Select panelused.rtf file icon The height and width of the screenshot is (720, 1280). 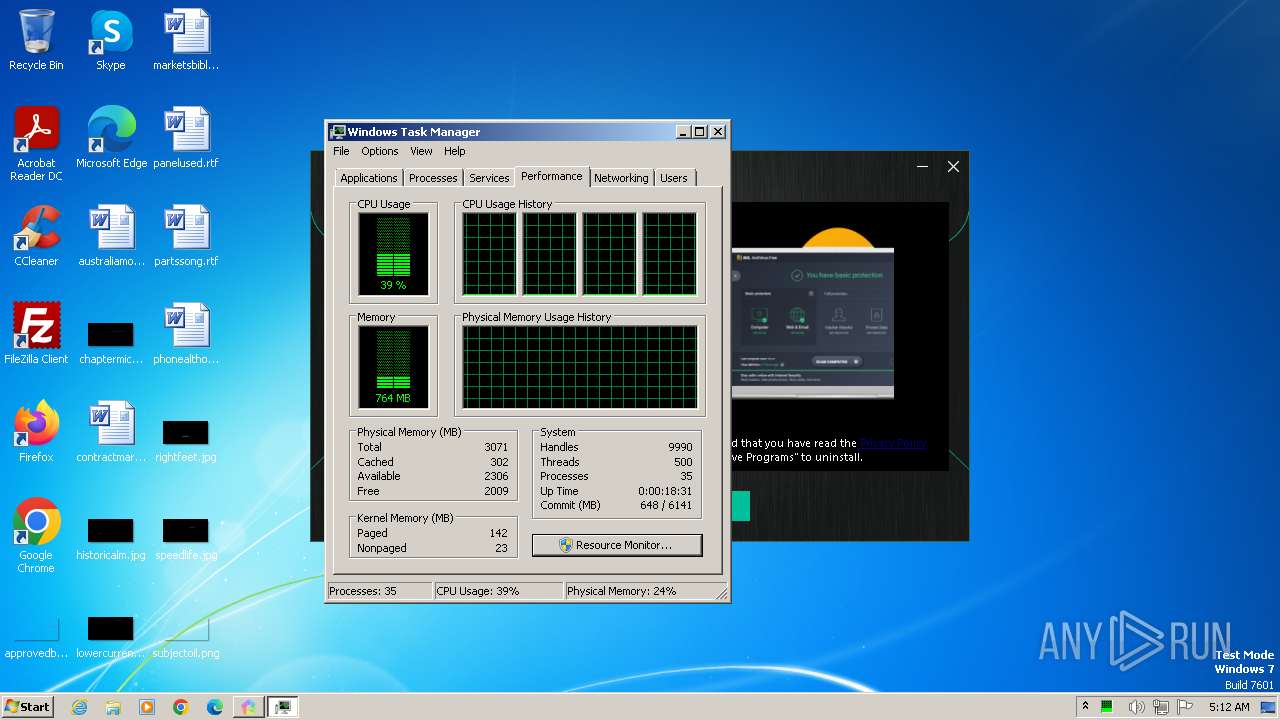(x=186, y=137)
